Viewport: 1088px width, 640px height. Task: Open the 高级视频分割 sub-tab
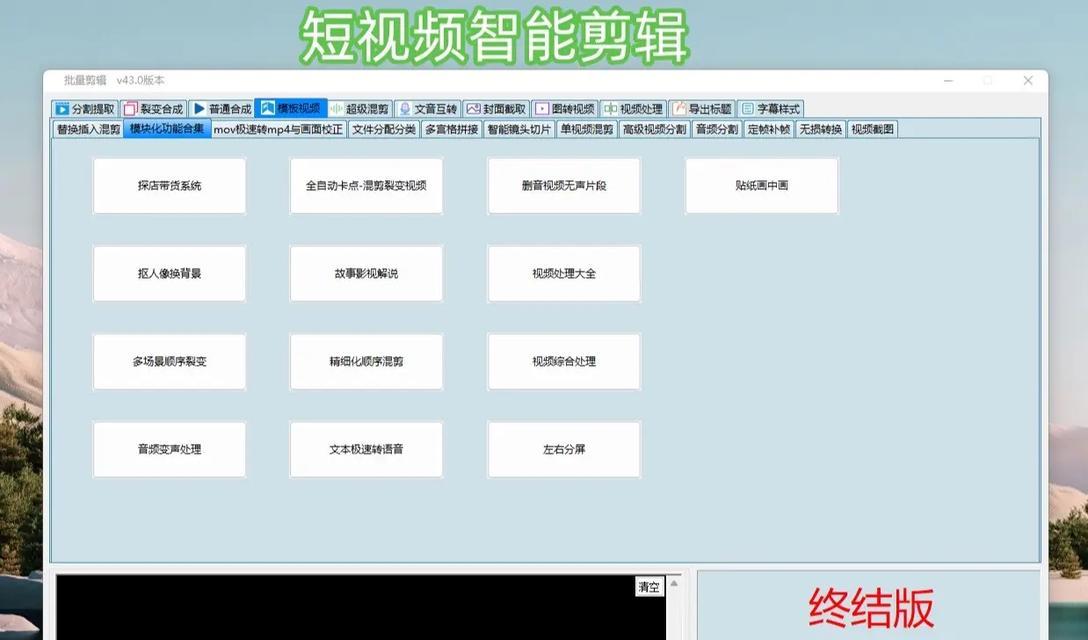[654, 129]
